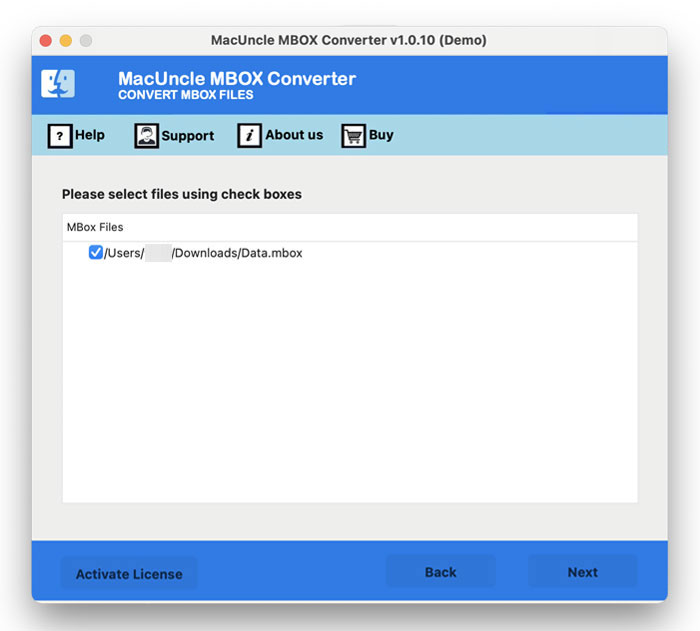
Task: Click the Buy shopping cart icon
Action: pyautogui.click(x=354, y=136)
